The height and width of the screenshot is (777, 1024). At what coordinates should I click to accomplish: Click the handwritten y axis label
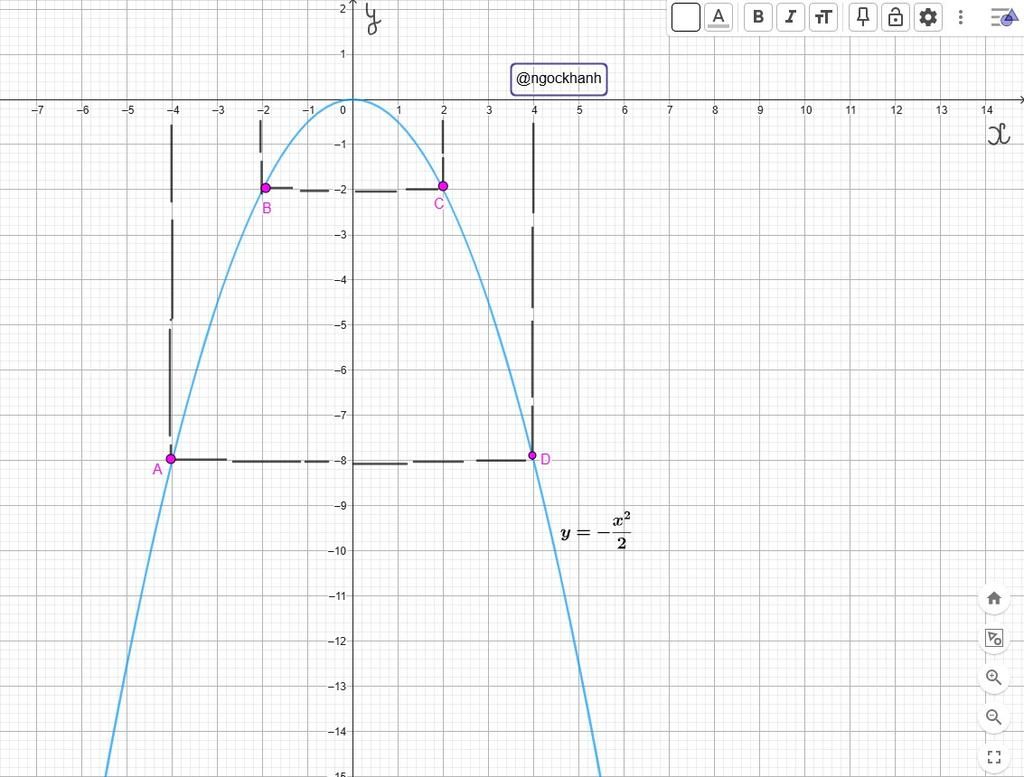point(373,18)
